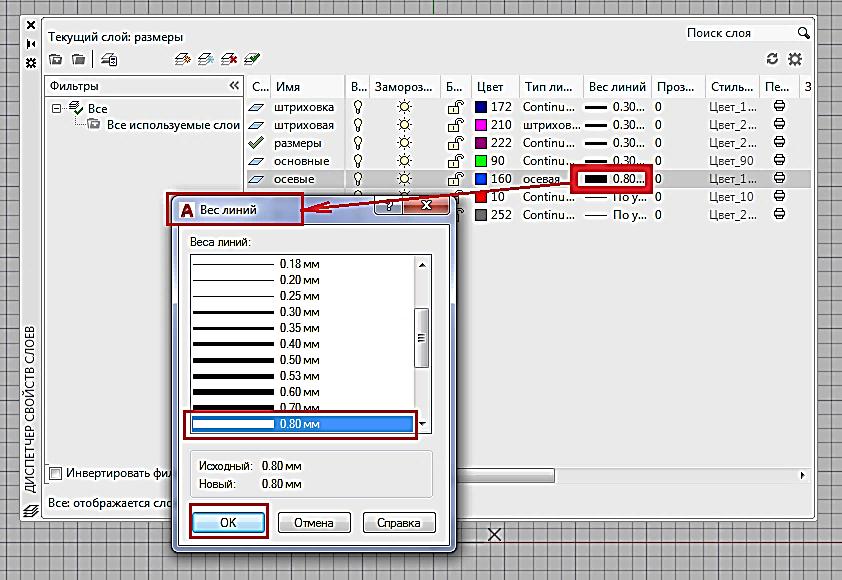Click the Отмена button

coord(313,523)
